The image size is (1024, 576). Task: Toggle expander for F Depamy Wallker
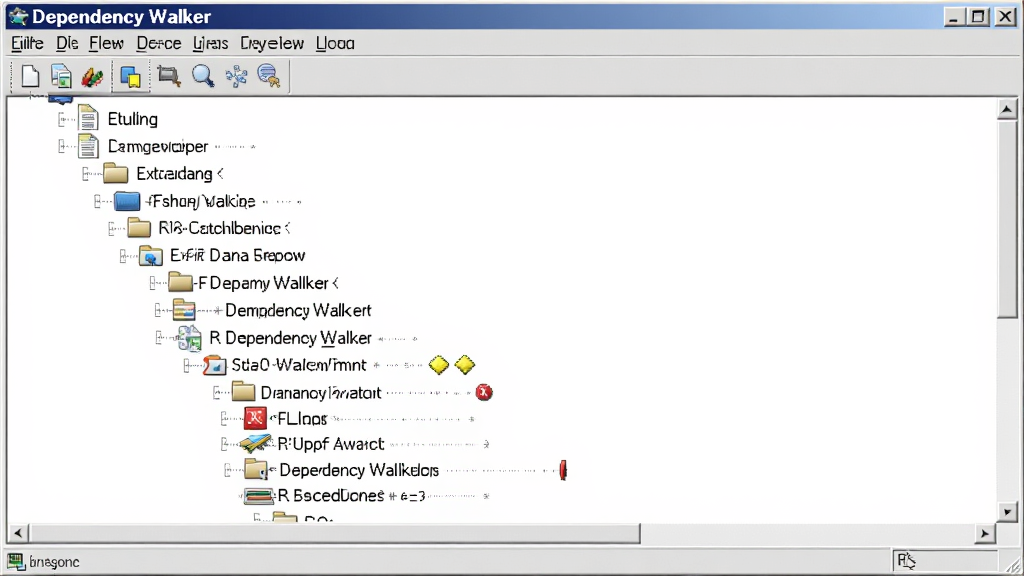pyautogui.click(x=153, y=283)
